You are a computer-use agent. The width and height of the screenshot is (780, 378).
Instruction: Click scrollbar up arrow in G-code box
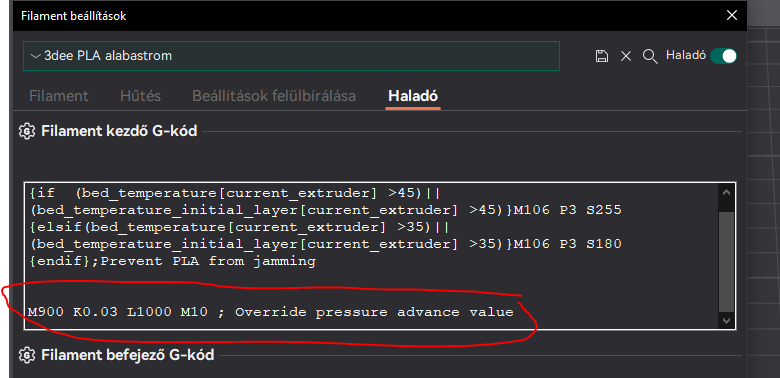point(727,192)
